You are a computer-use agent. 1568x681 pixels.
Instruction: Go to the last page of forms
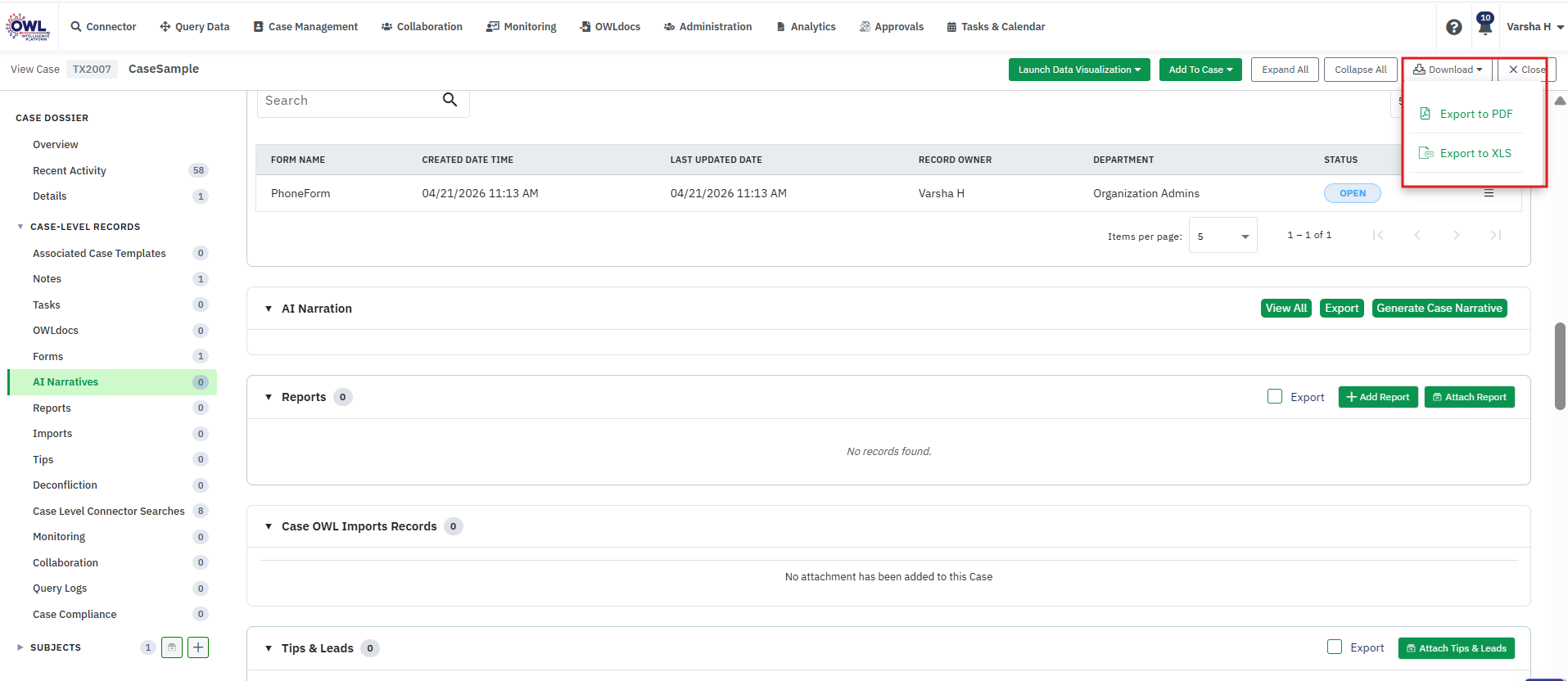click(x=1496, y=235)
